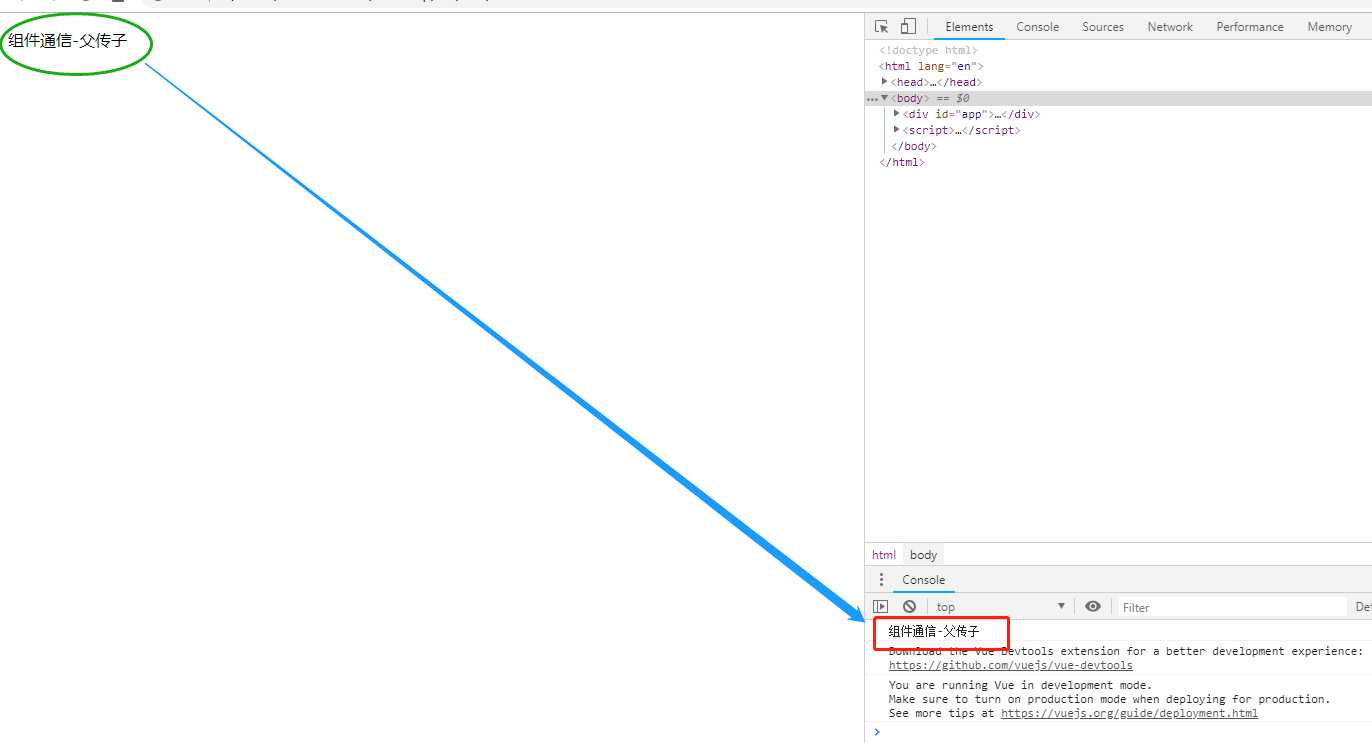This screenshot has width=1372, height=743.
Task: Click the body breadcrumb
Action: [x=924, y=555]
